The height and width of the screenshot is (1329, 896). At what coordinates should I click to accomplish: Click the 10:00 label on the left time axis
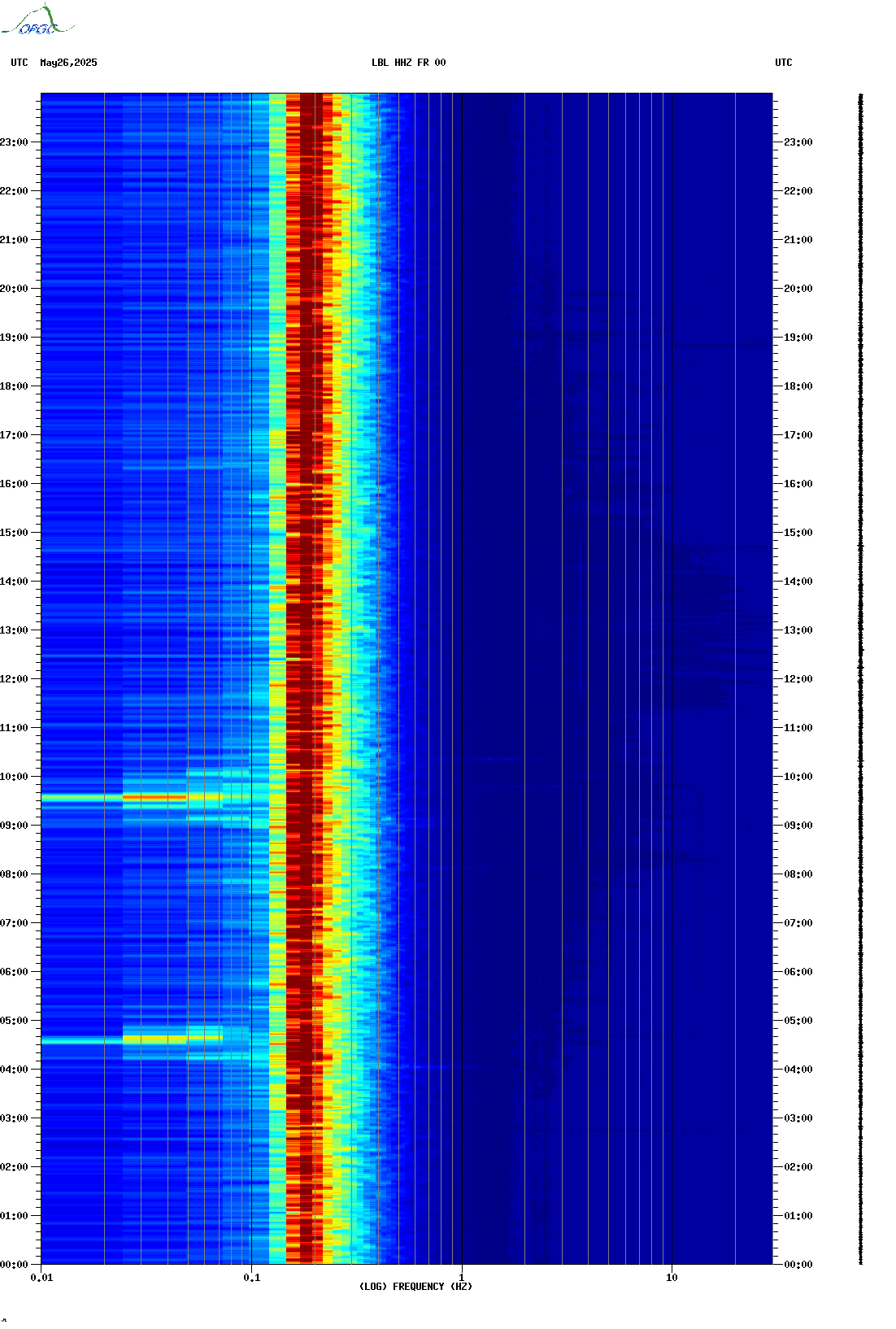[14, 777]
